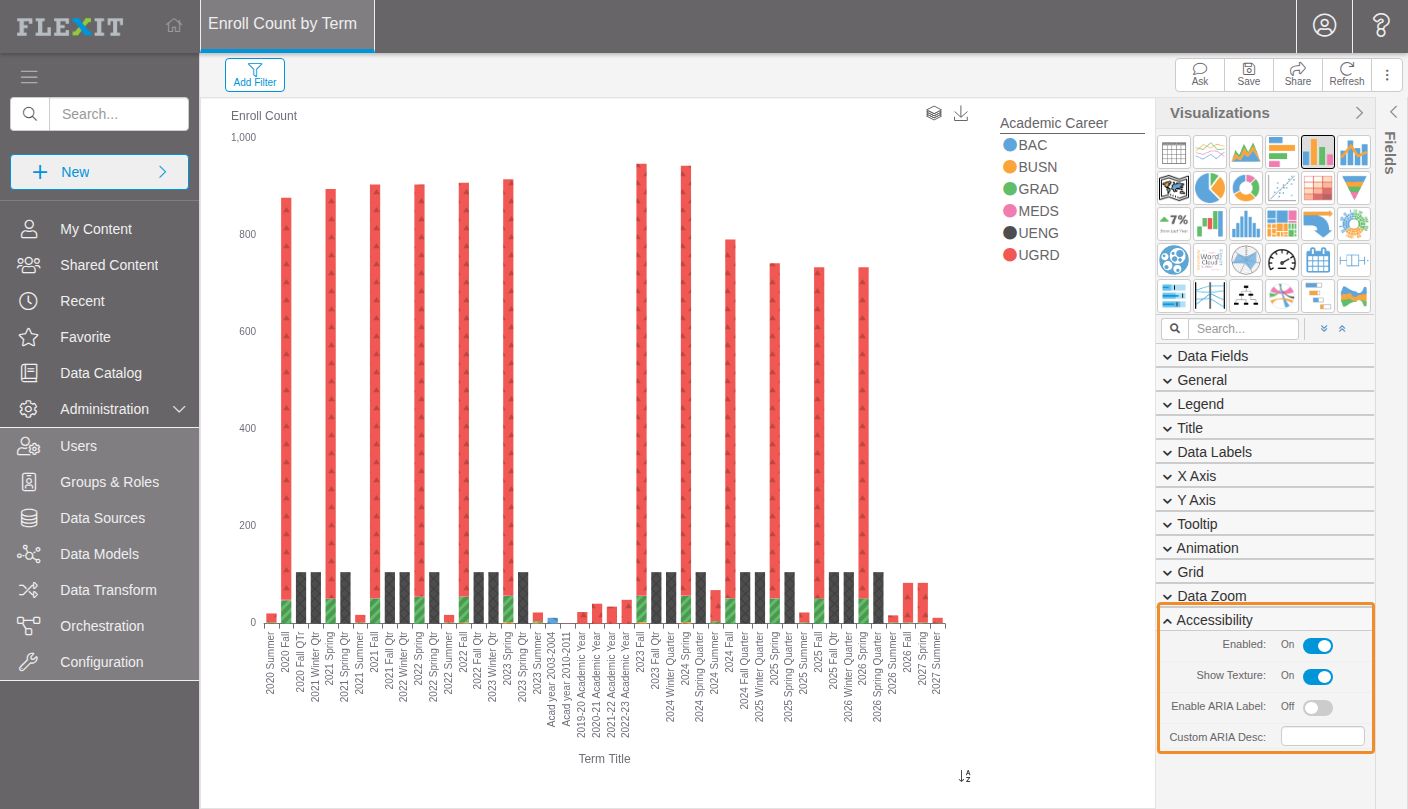The width and height of the screenshot is (1408, 809).
Task: Pick the funnel chart visualization
Action: [x=1354, y=188]
